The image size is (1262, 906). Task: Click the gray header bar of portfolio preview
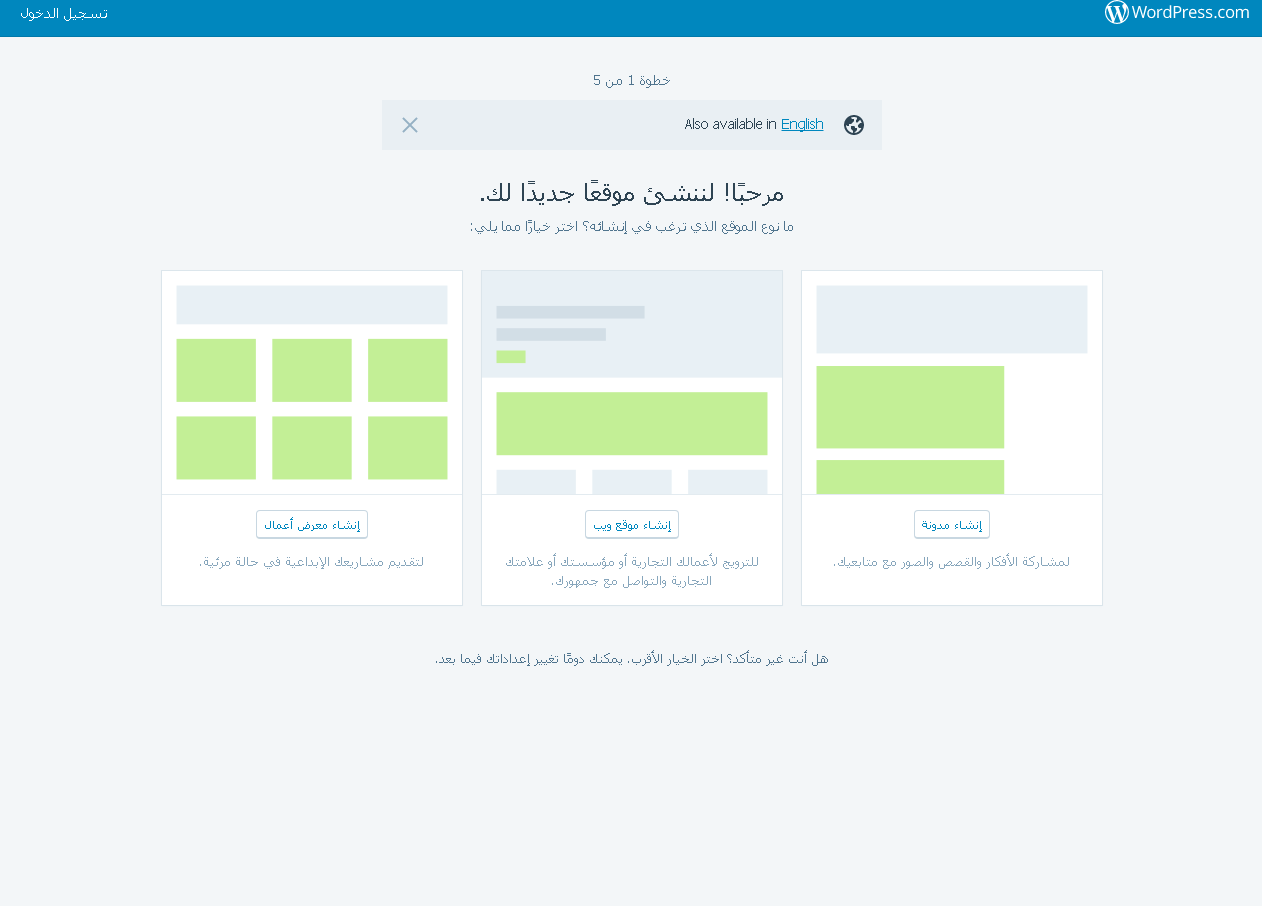coord(311,304)
